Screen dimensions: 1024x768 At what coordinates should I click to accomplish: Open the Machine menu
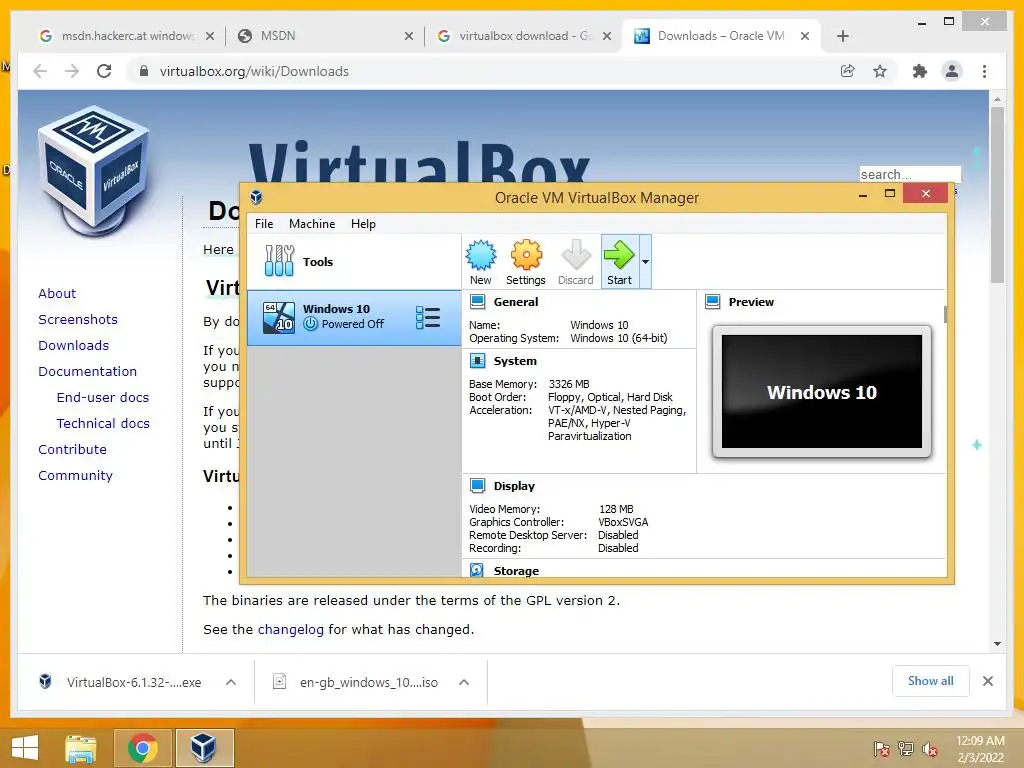tap(312, 224)
